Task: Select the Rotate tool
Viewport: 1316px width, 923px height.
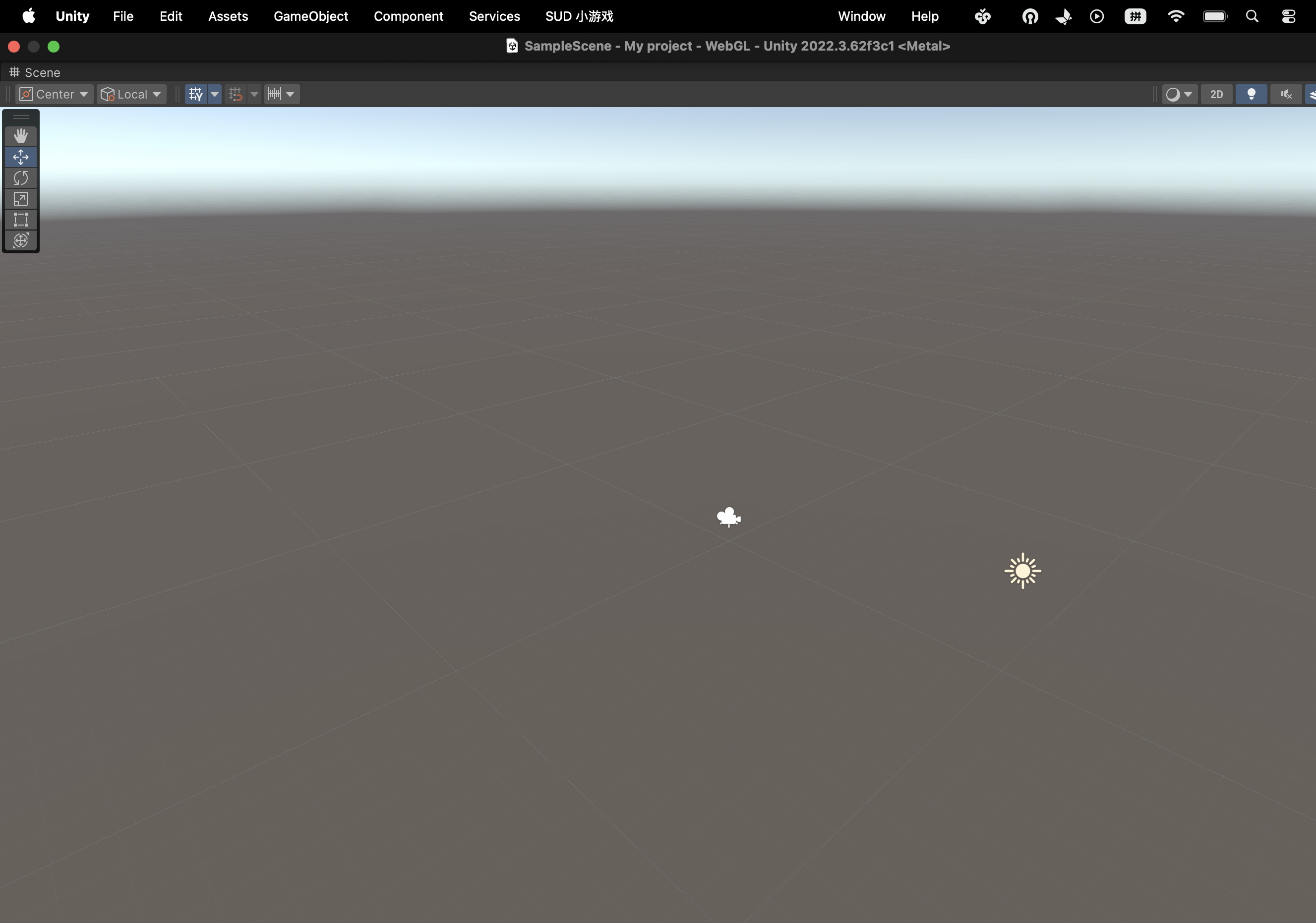Action: pyautogui.click(x=21, y=177)
